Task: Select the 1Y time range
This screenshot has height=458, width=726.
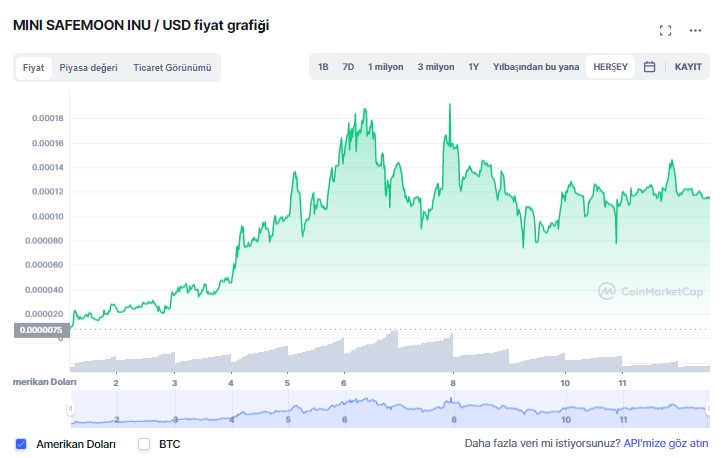Action: [473, 67]
